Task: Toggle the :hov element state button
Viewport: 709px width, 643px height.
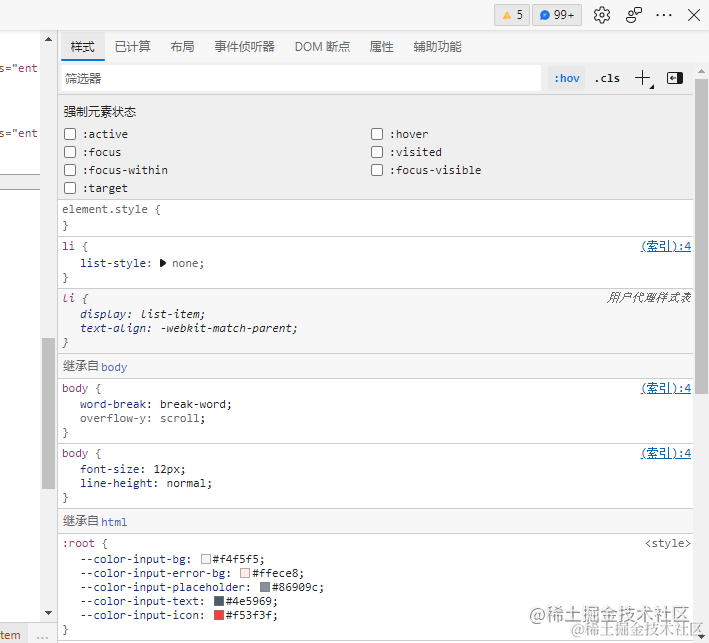Action: coord(567,78)
